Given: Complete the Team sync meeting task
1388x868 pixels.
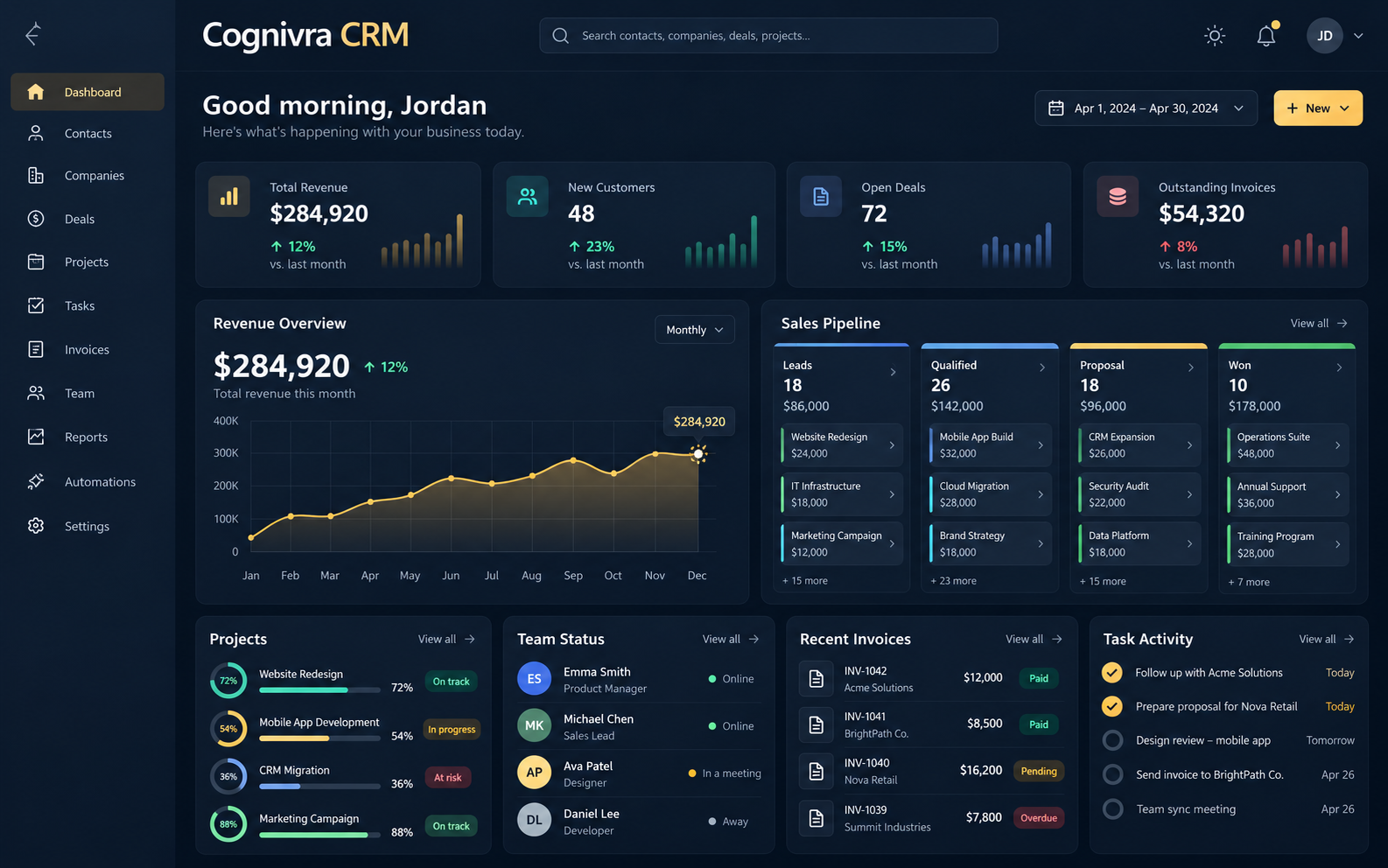Looking at the screenshot, I should click(1112, 808).
